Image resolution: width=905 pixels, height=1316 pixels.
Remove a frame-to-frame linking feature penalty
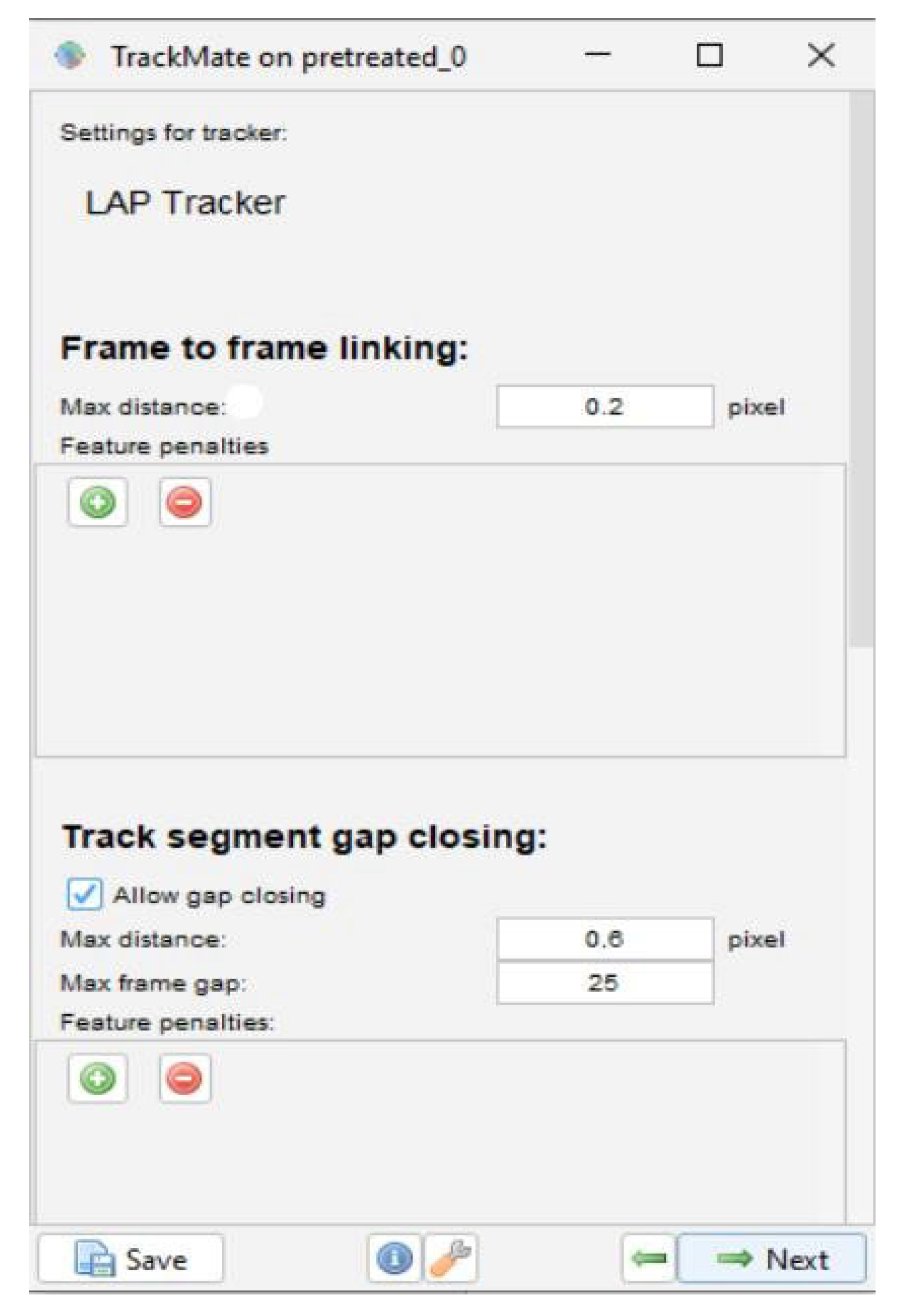pos(185,502)
